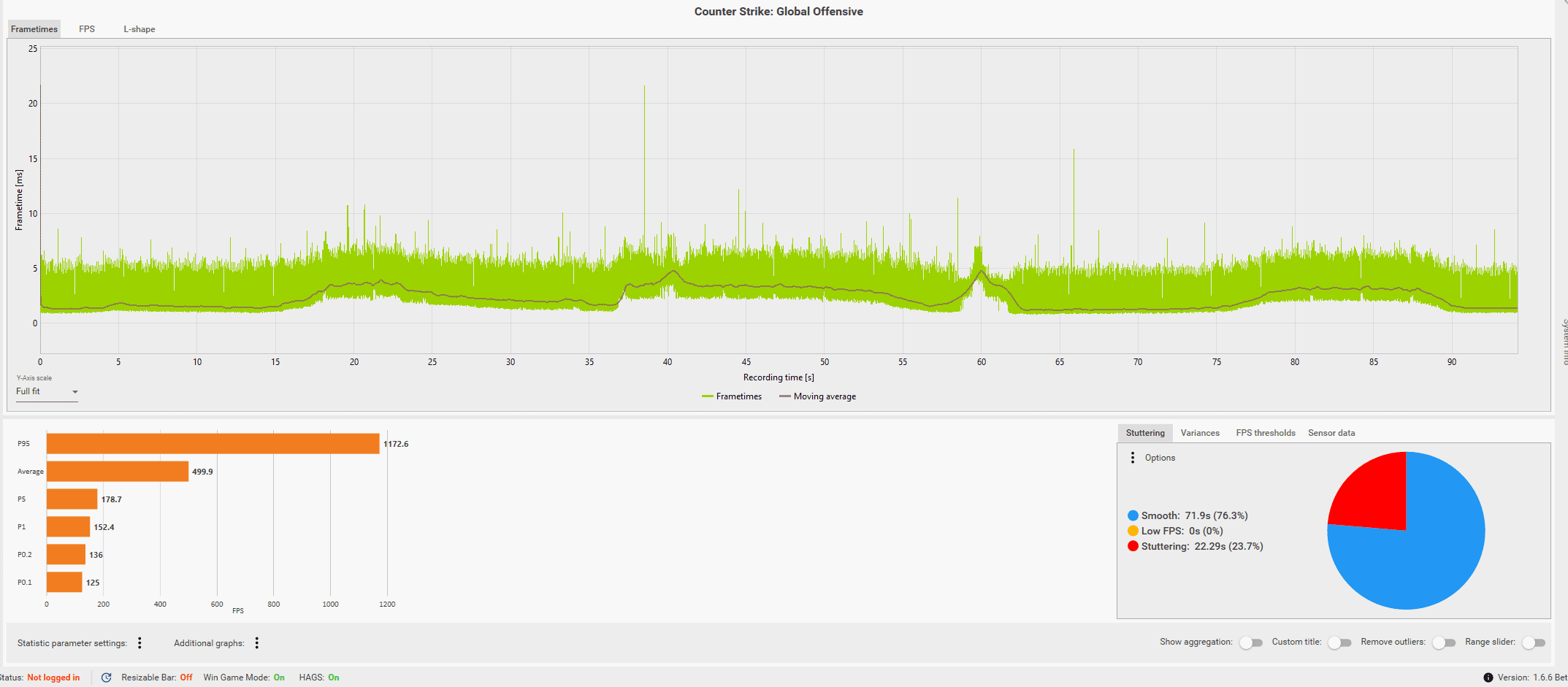Click the orange Low FPS legend dot
The width and height of the screenshot is (1568, 687).
click(1133, 531)
